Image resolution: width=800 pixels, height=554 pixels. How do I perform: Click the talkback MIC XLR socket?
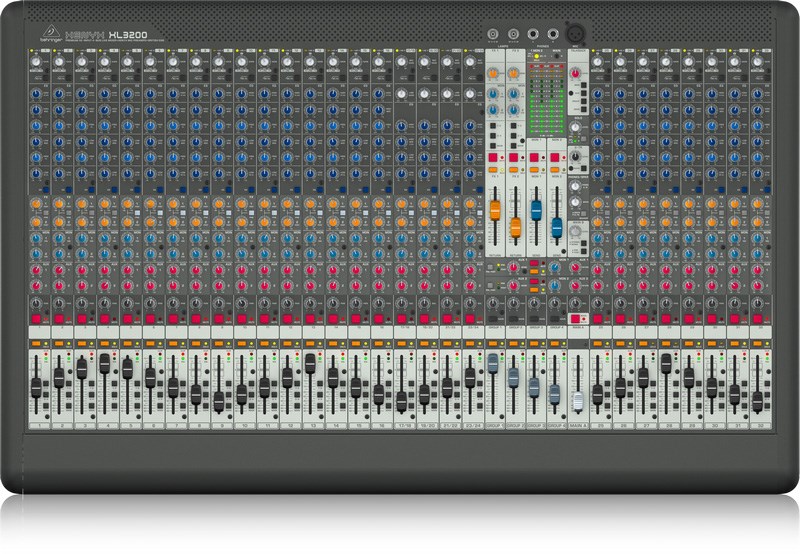pos(576,34)
